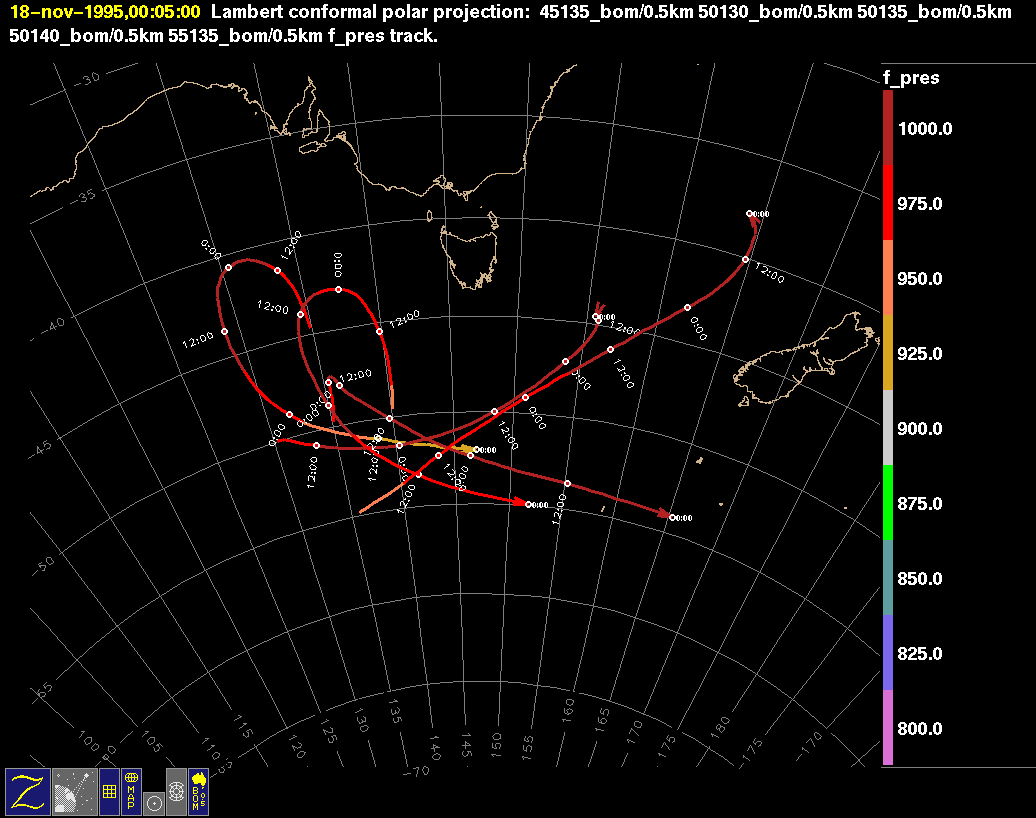Select the small circle target icon

click(x=153, y=802)
